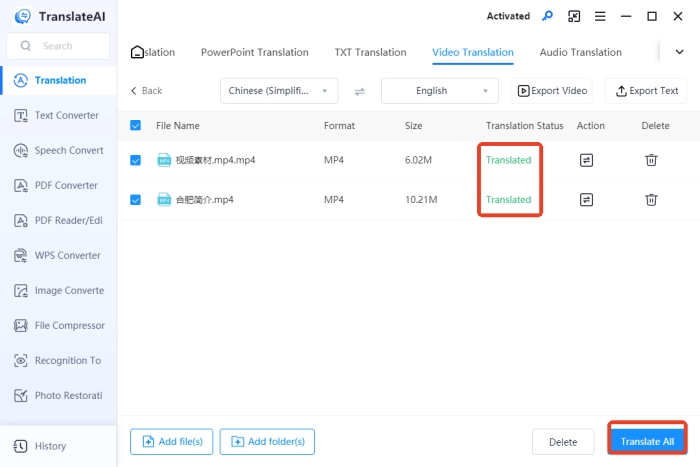Click Add file(s) button
This screenshot has width=700, height=467.
(171, 442)
